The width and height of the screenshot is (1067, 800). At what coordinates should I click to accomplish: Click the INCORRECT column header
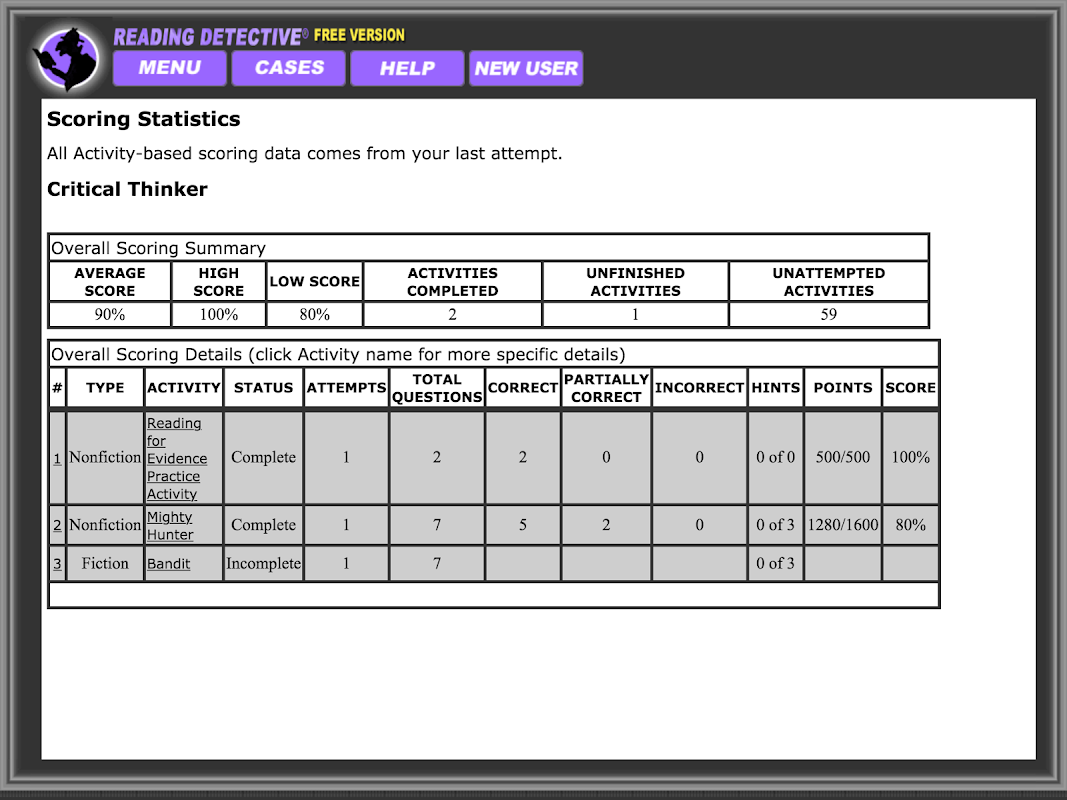pyautogui.click(x=699, y=388)
